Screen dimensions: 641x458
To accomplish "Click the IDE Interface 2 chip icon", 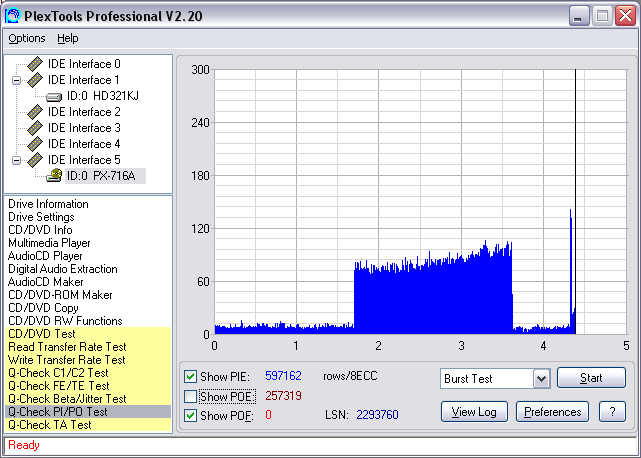I will (35, 112).
